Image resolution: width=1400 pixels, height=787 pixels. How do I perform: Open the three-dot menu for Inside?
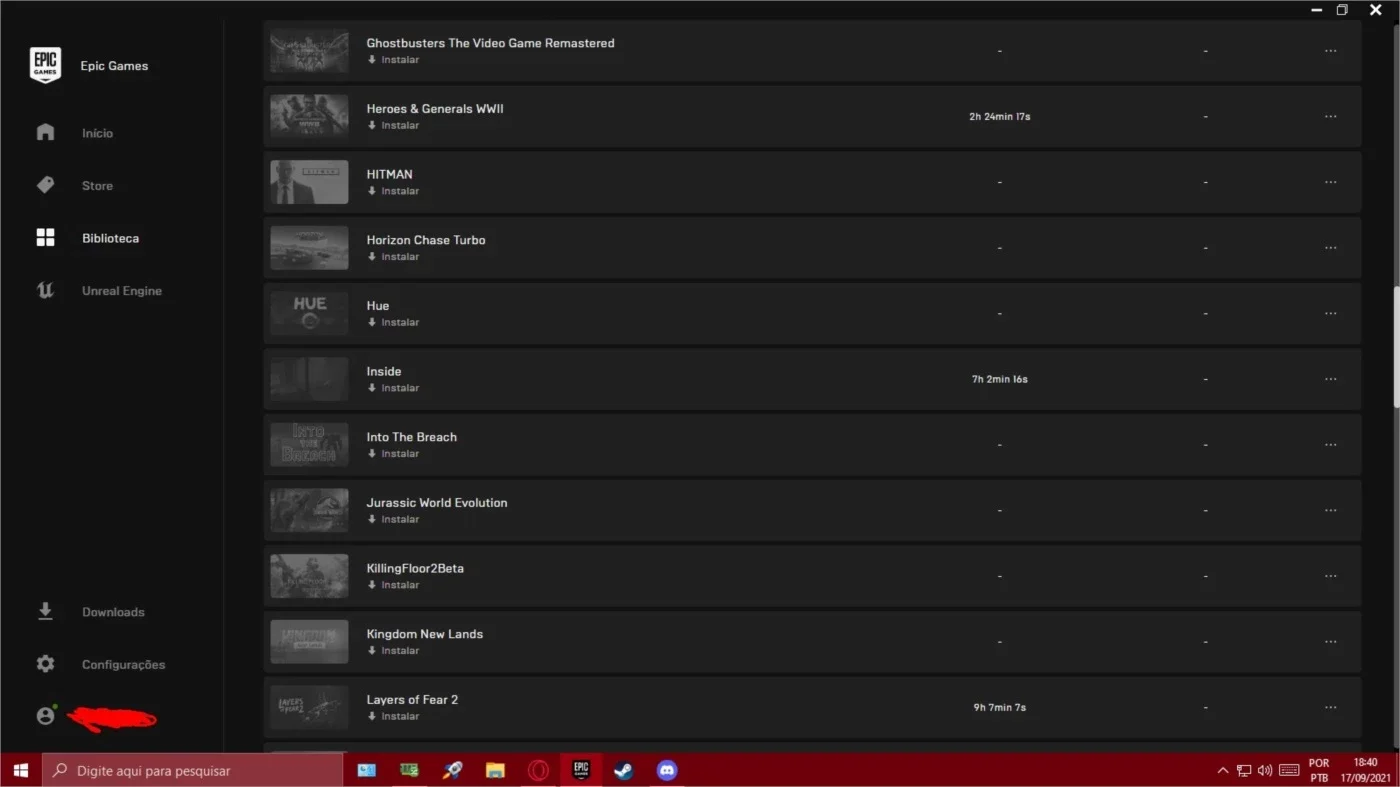[1330, 379]
